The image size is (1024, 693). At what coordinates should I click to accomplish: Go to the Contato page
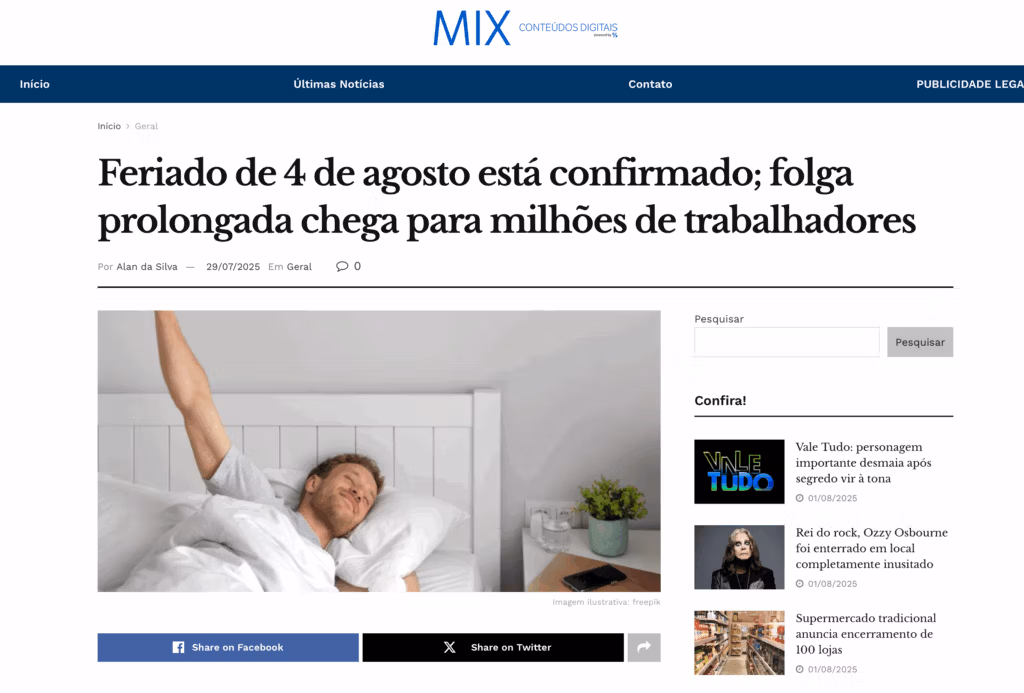650,84
